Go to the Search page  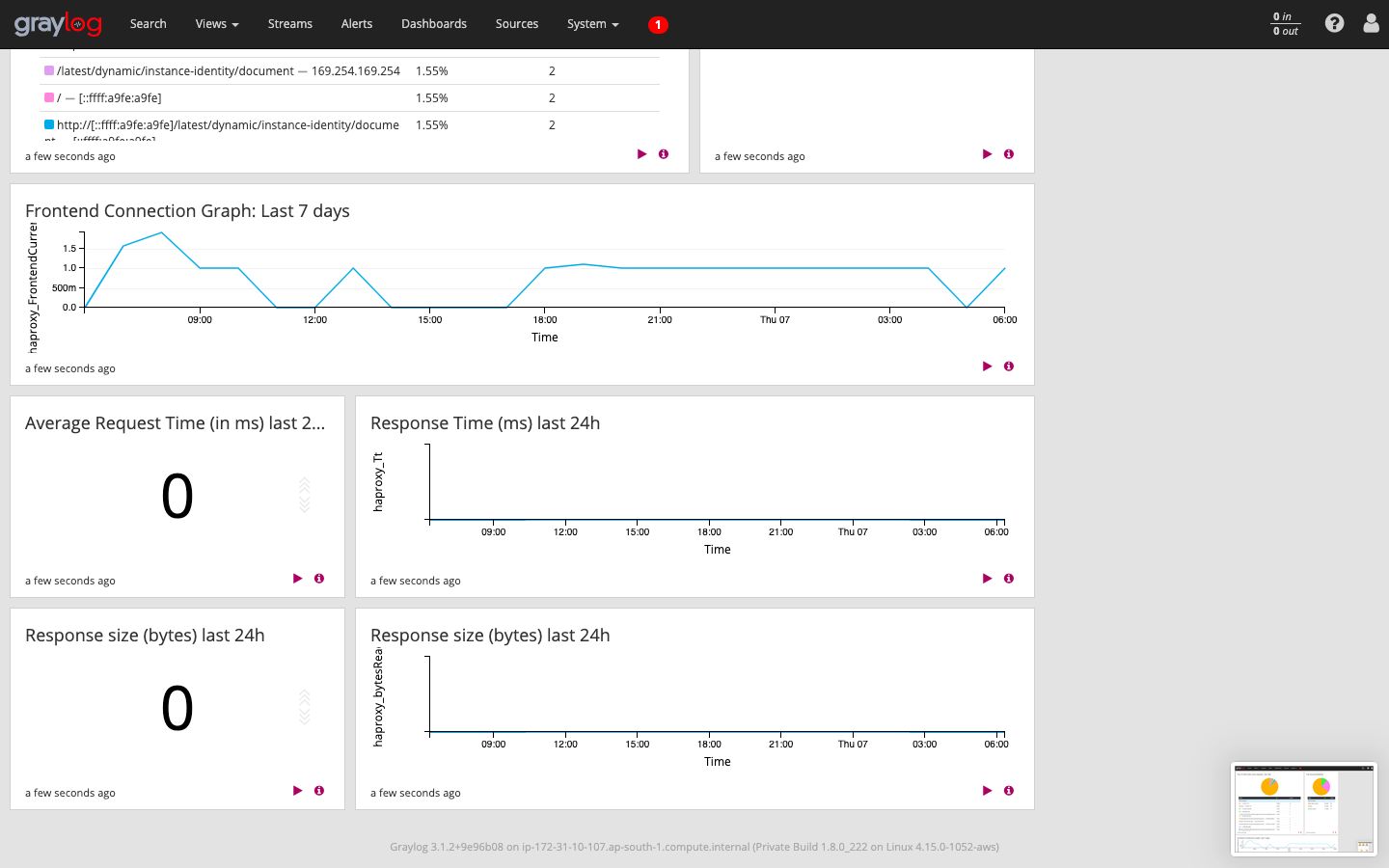point(149,24)
